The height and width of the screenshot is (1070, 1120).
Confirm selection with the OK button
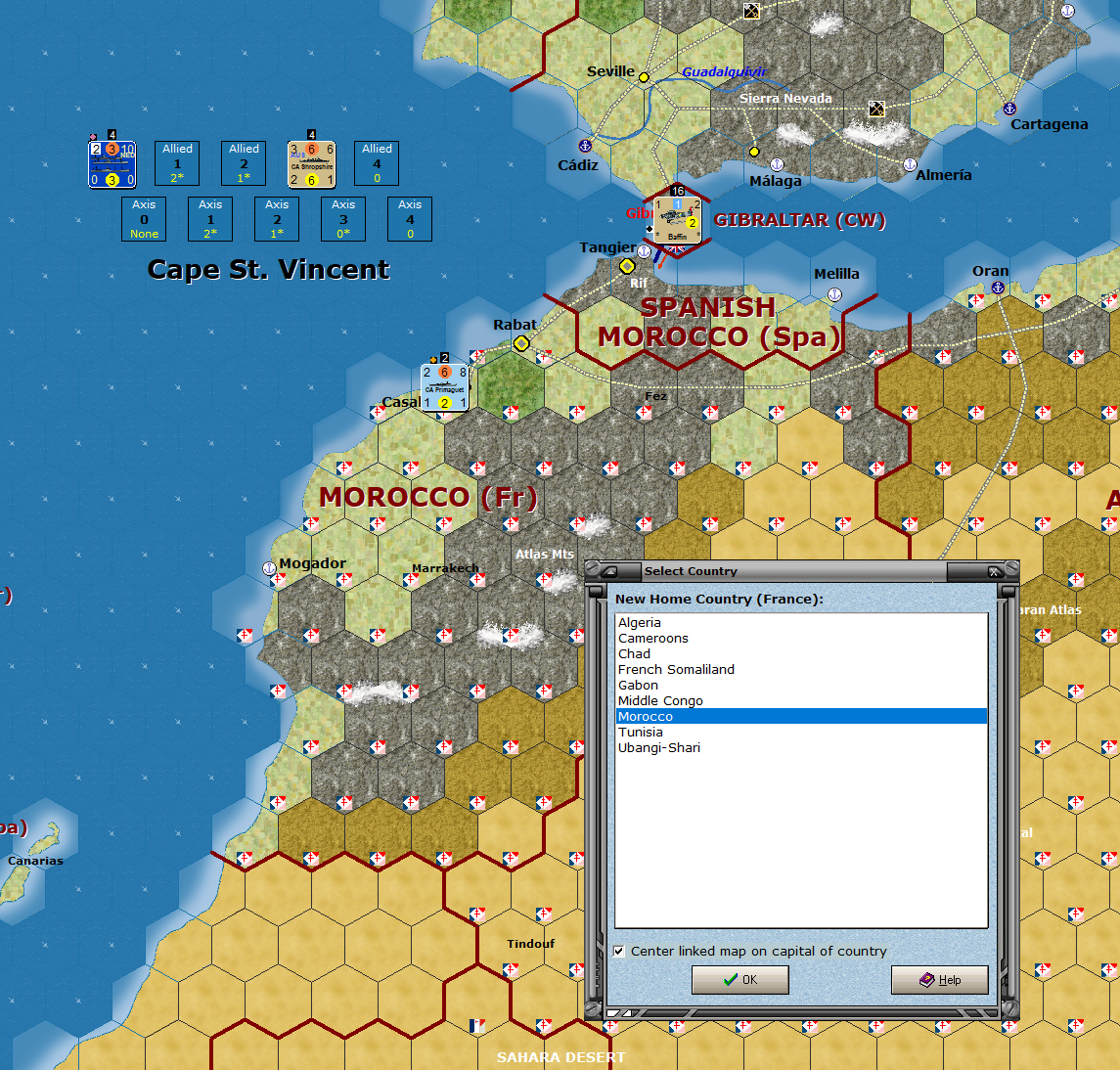740,980
